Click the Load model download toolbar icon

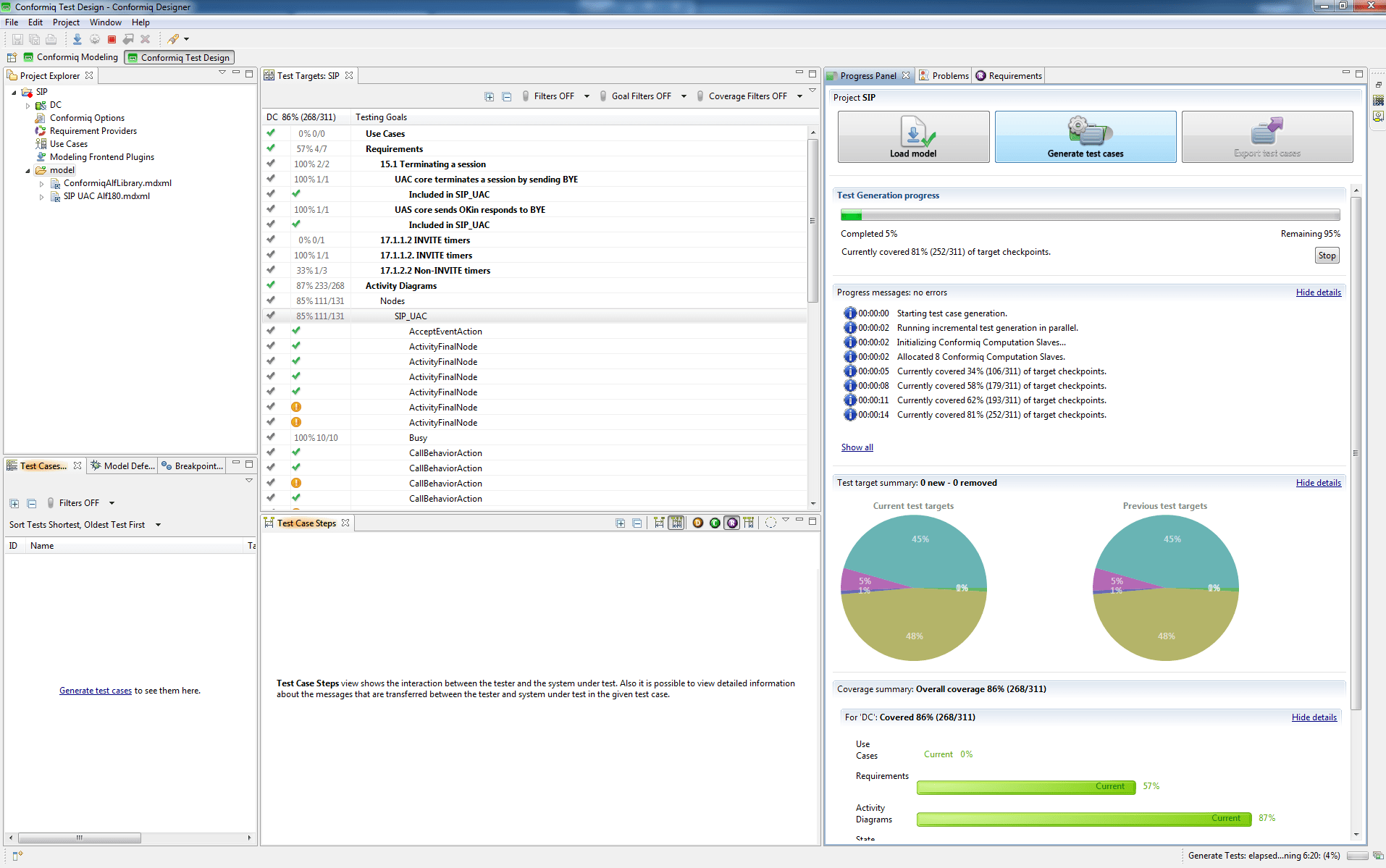pos(77,39)
